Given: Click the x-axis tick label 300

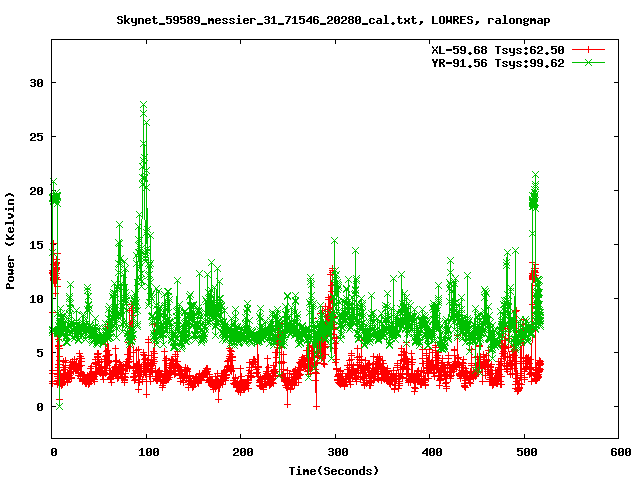Looking at the screenshot, I should (338, 452).
